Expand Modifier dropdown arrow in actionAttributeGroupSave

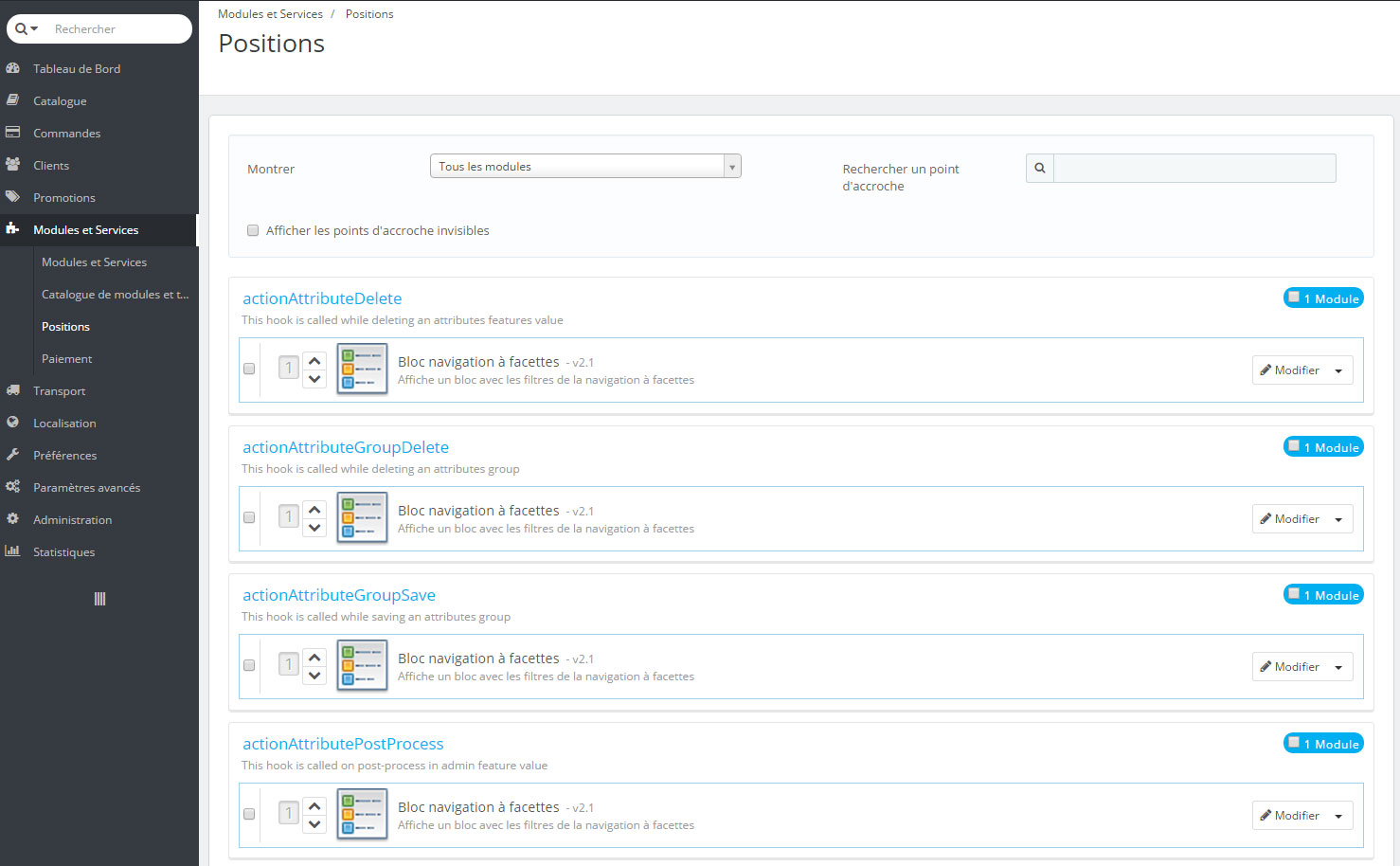click(x=1338, y=667)
